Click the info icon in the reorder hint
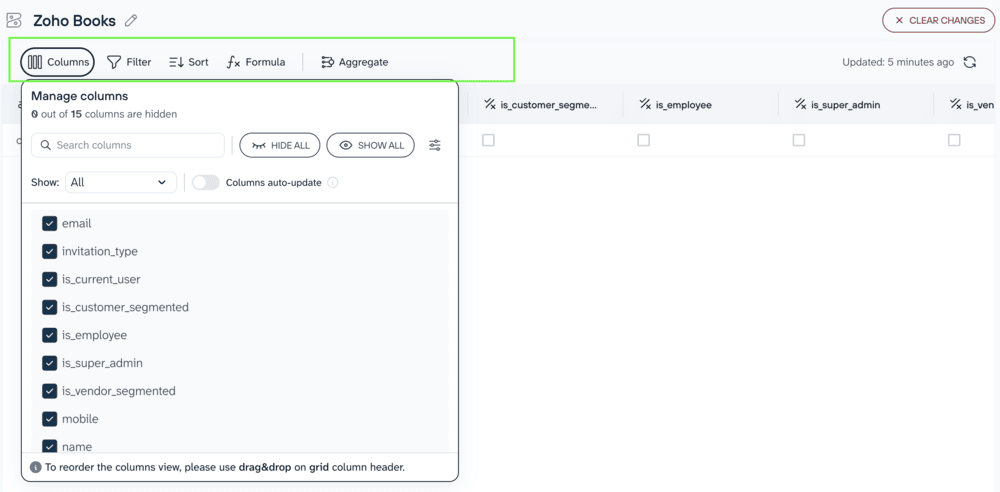 pos(36,467)
